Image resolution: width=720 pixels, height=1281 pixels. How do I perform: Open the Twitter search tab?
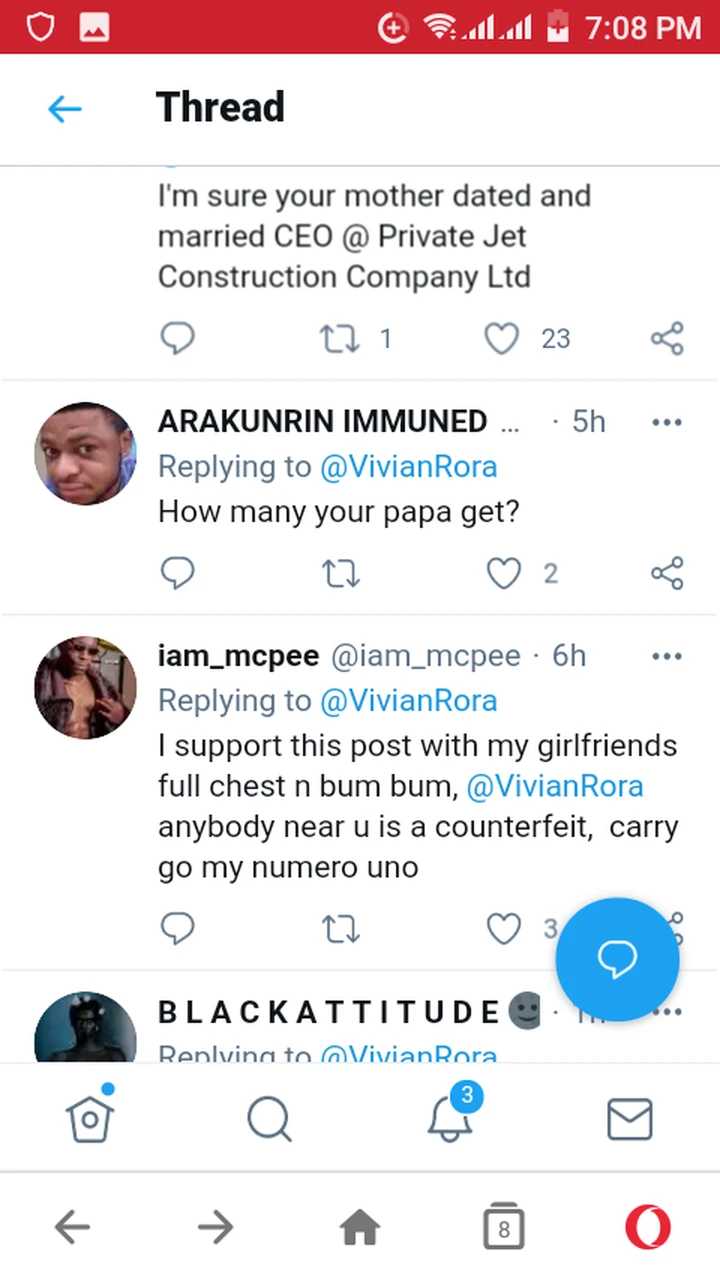(x=269, y=1119)
